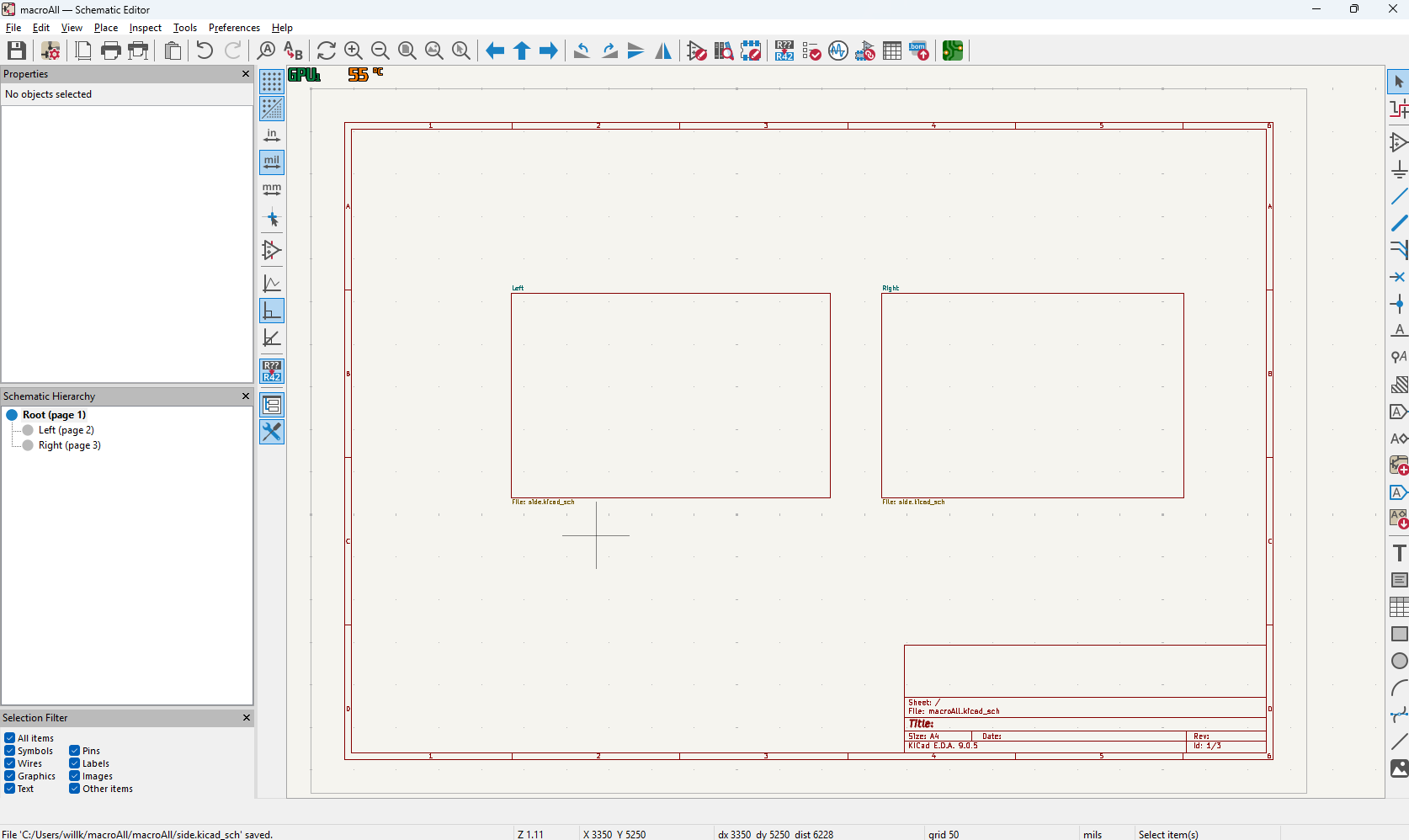This screenshot has width=1409, height=840.
Task: Toggle the Wires selection filter
Action: [10, 763]
